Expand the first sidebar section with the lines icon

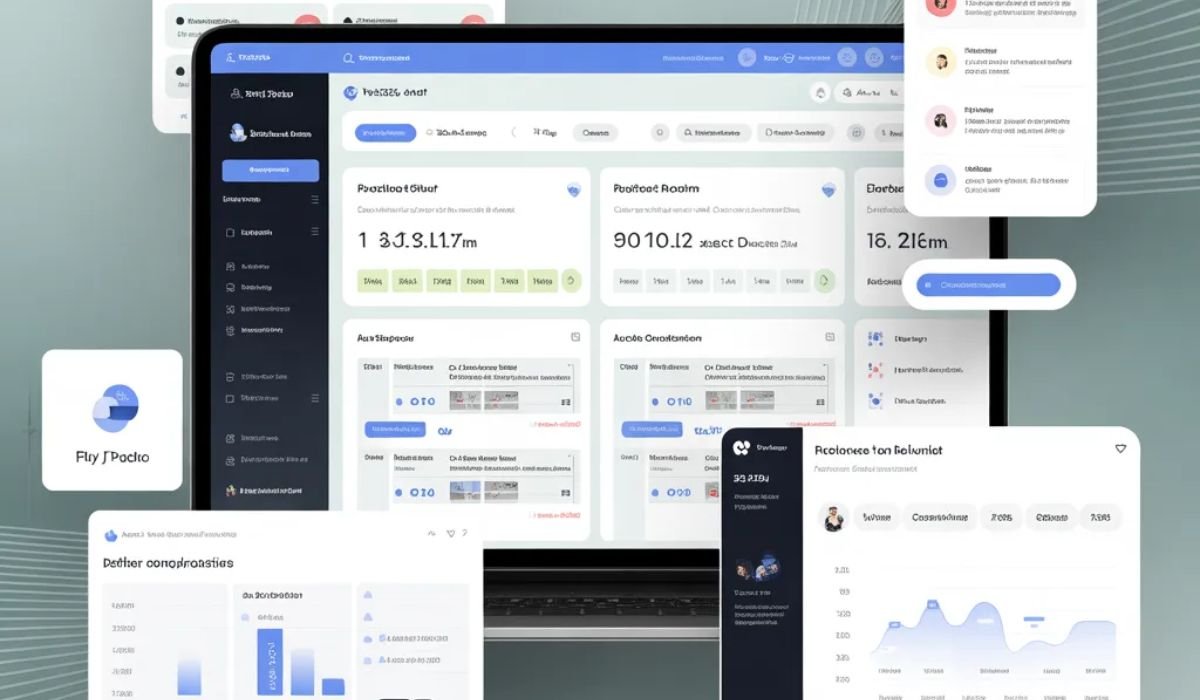point(314,200)
